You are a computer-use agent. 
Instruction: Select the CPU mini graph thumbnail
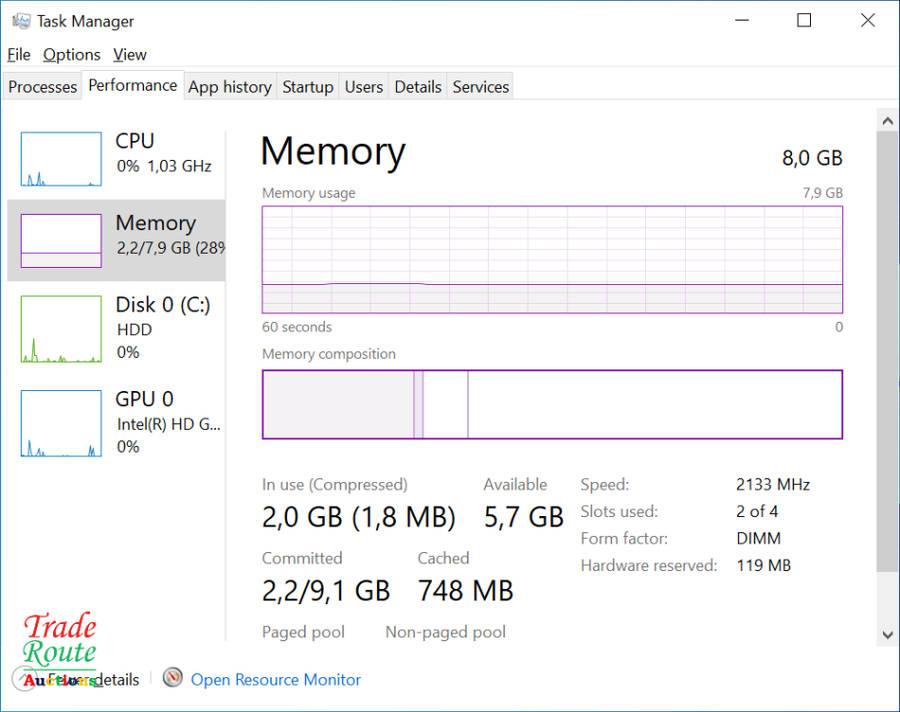coord(61,159)
